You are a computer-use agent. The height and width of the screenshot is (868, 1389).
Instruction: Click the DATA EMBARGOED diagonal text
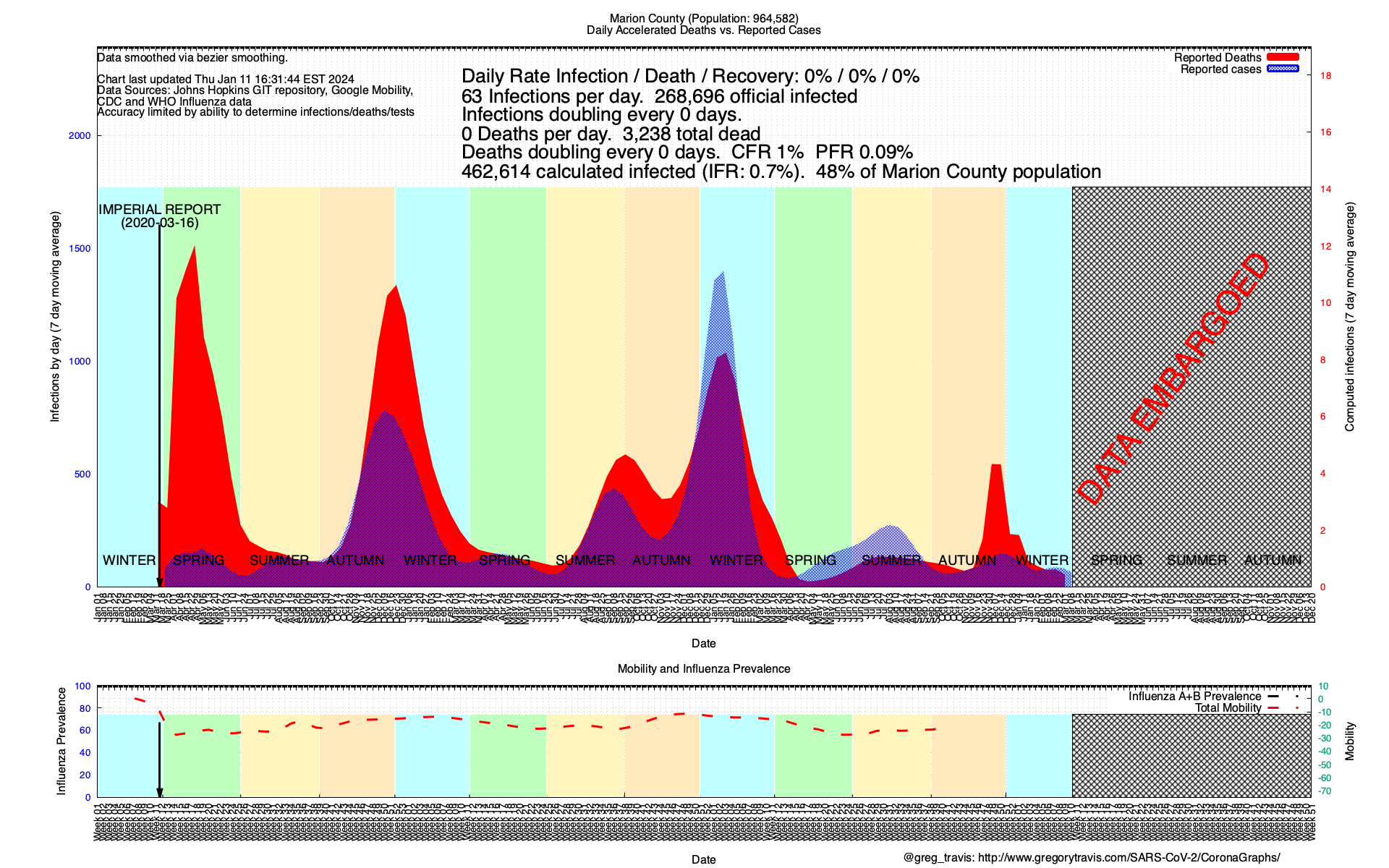pyautogui.click(x=1173, y=380)
